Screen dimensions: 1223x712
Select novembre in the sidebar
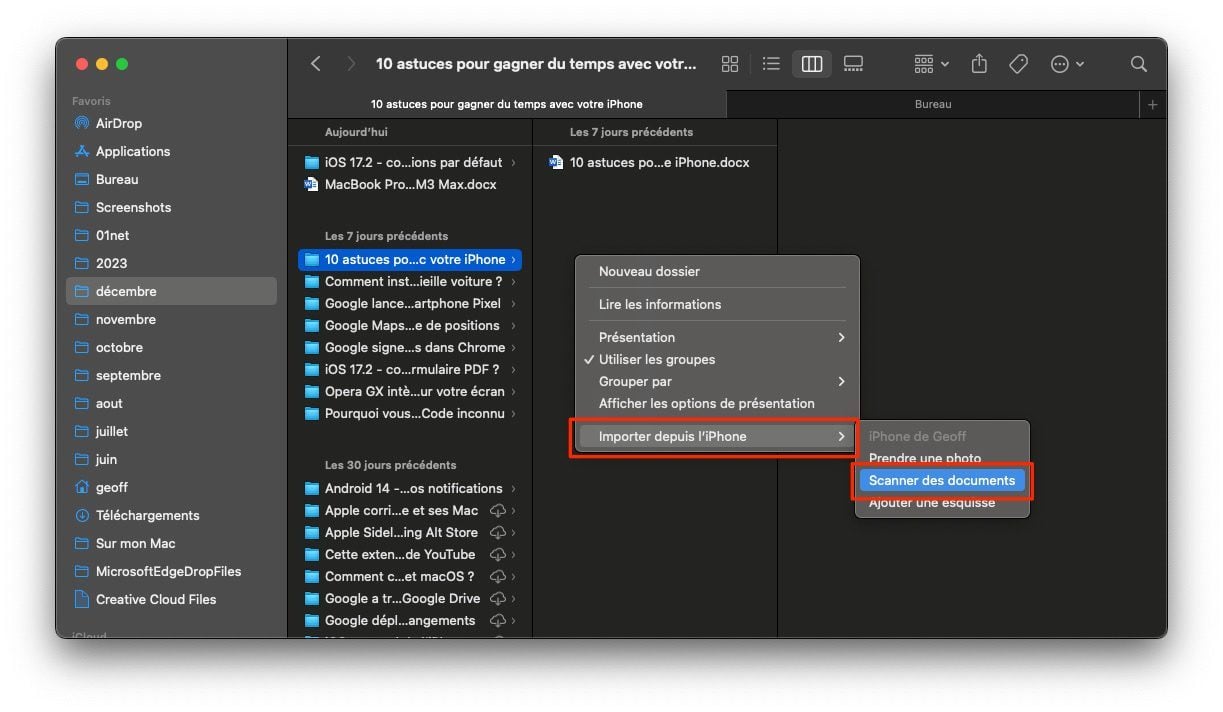(171, 319)
